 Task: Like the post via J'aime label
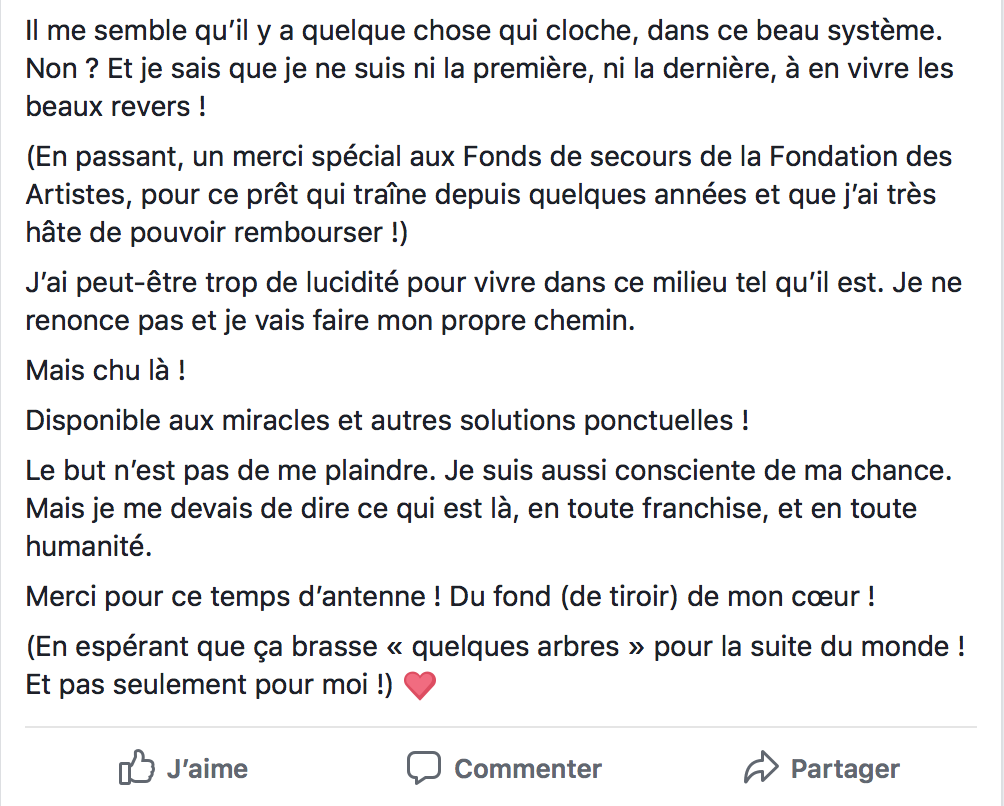pyautogui.click(x=207, y=769)
